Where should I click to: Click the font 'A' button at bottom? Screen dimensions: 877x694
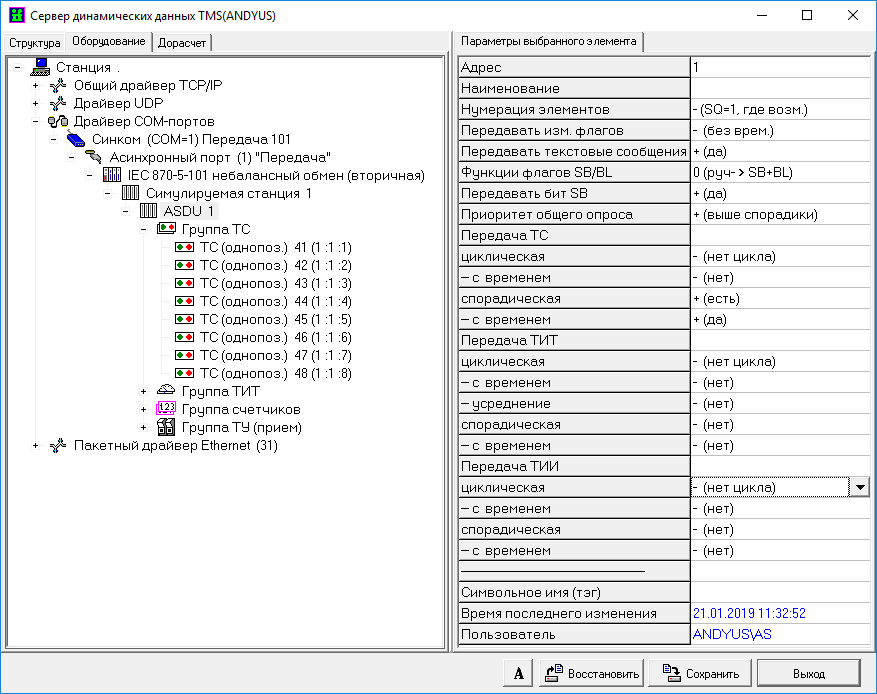tap(518, 674)
